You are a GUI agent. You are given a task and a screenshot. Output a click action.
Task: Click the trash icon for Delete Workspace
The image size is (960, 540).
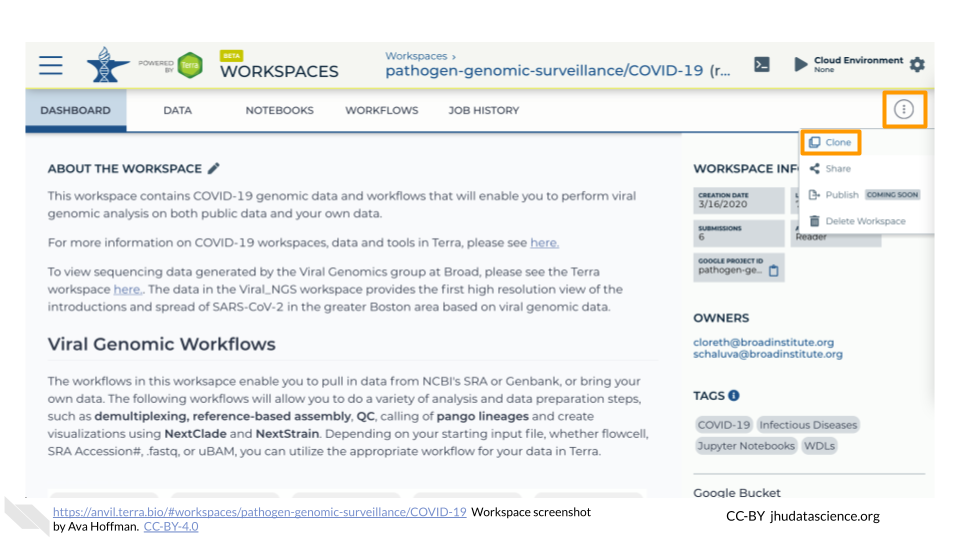coord(814,221)
